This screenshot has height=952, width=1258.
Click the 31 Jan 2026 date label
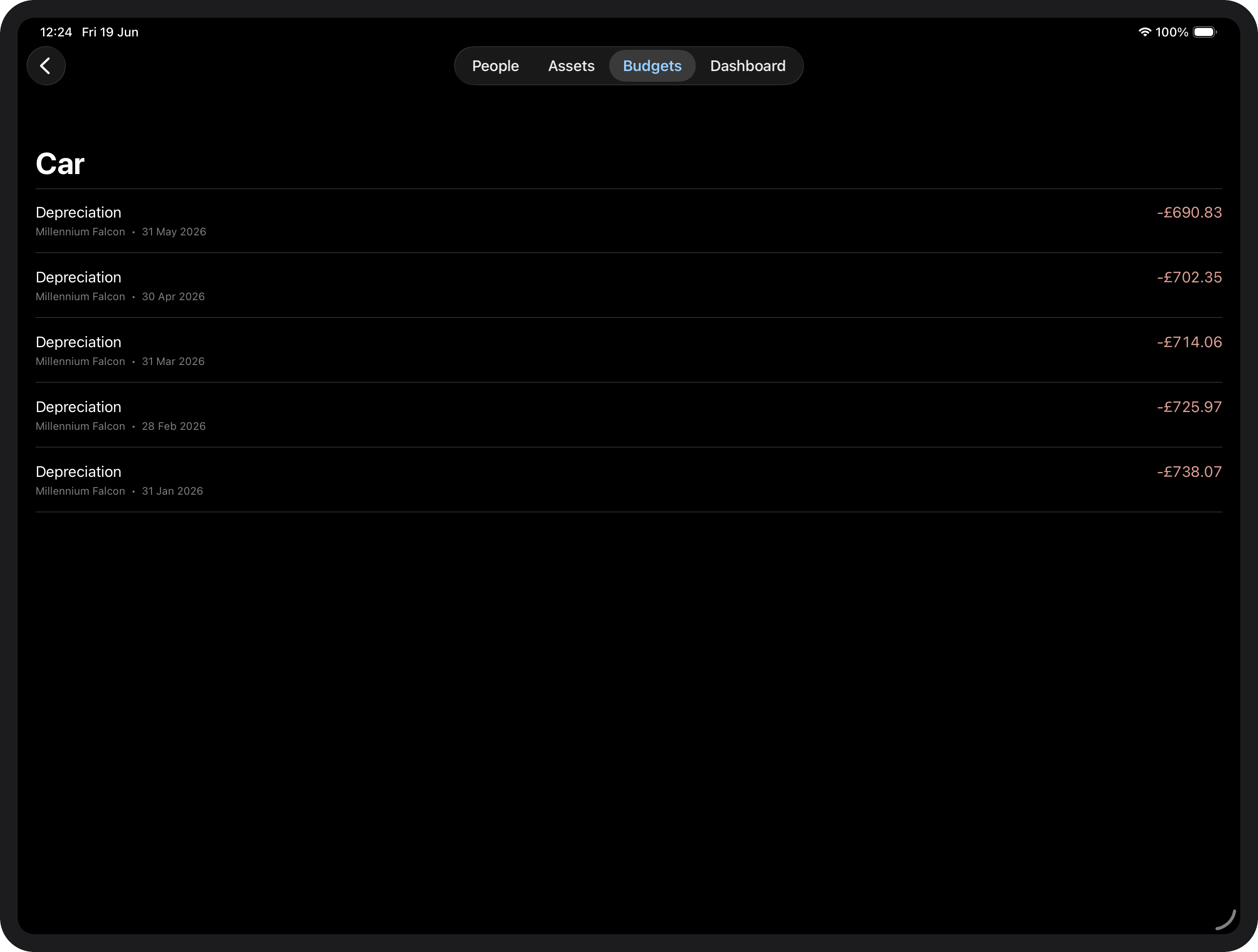(x=172, y=491)
